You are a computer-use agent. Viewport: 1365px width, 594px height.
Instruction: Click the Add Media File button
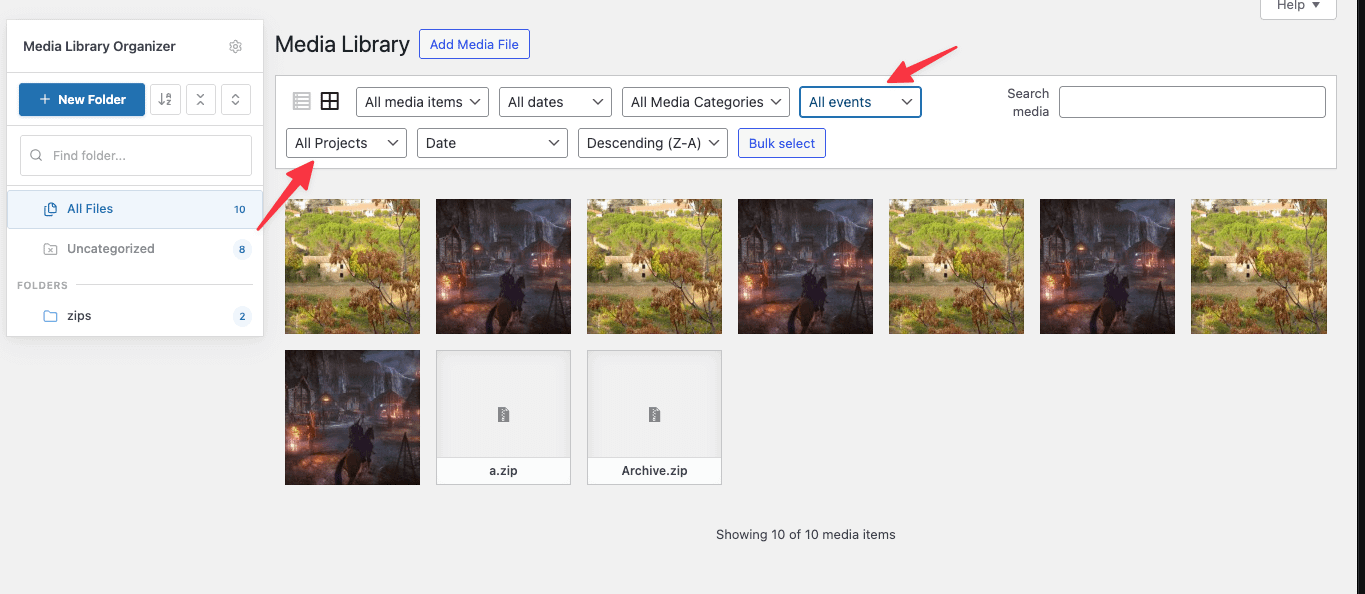[x=474, y=44]
